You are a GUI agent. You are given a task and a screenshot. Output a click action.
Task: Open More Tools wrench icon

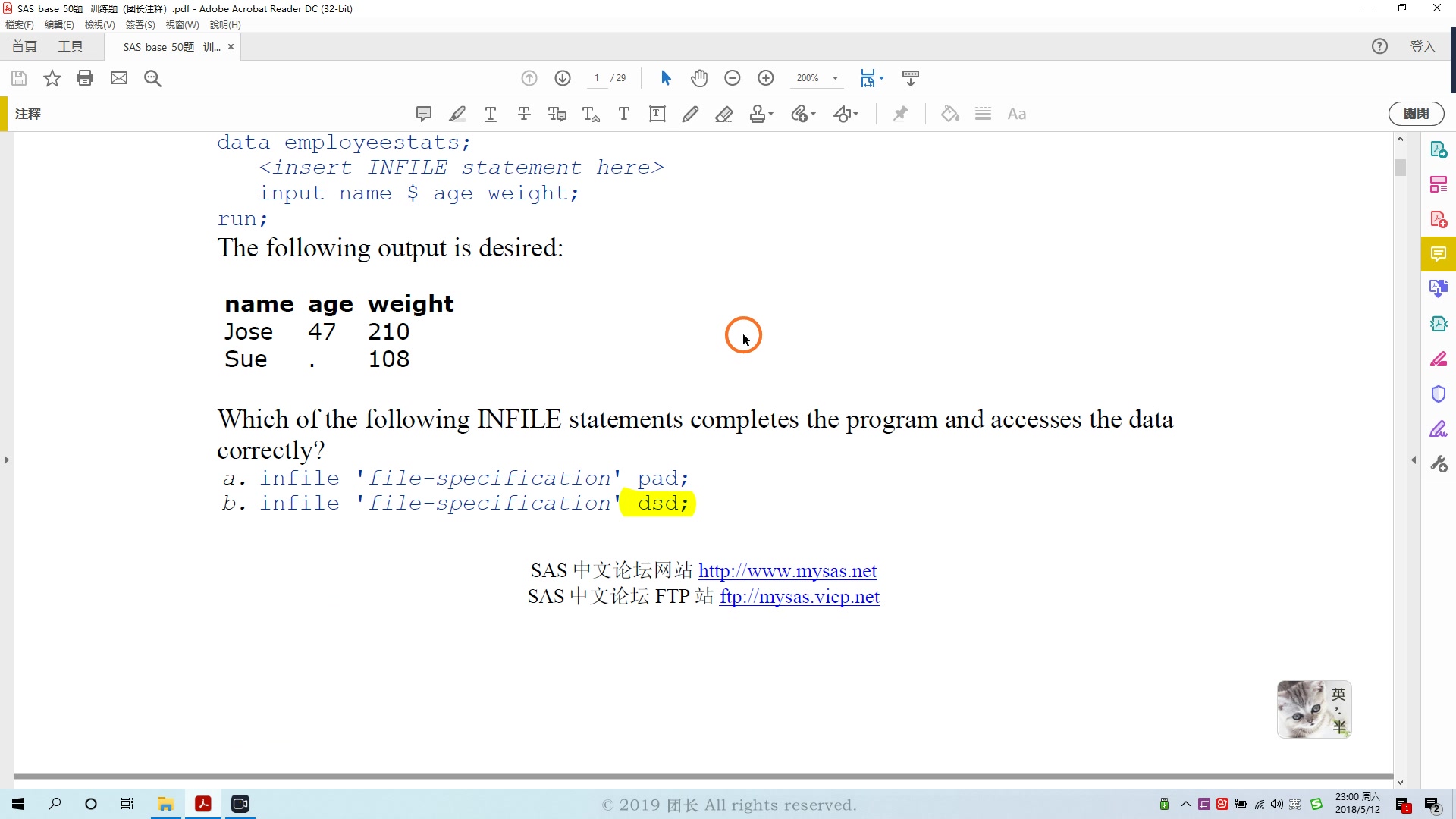[x=1439, y=463]
